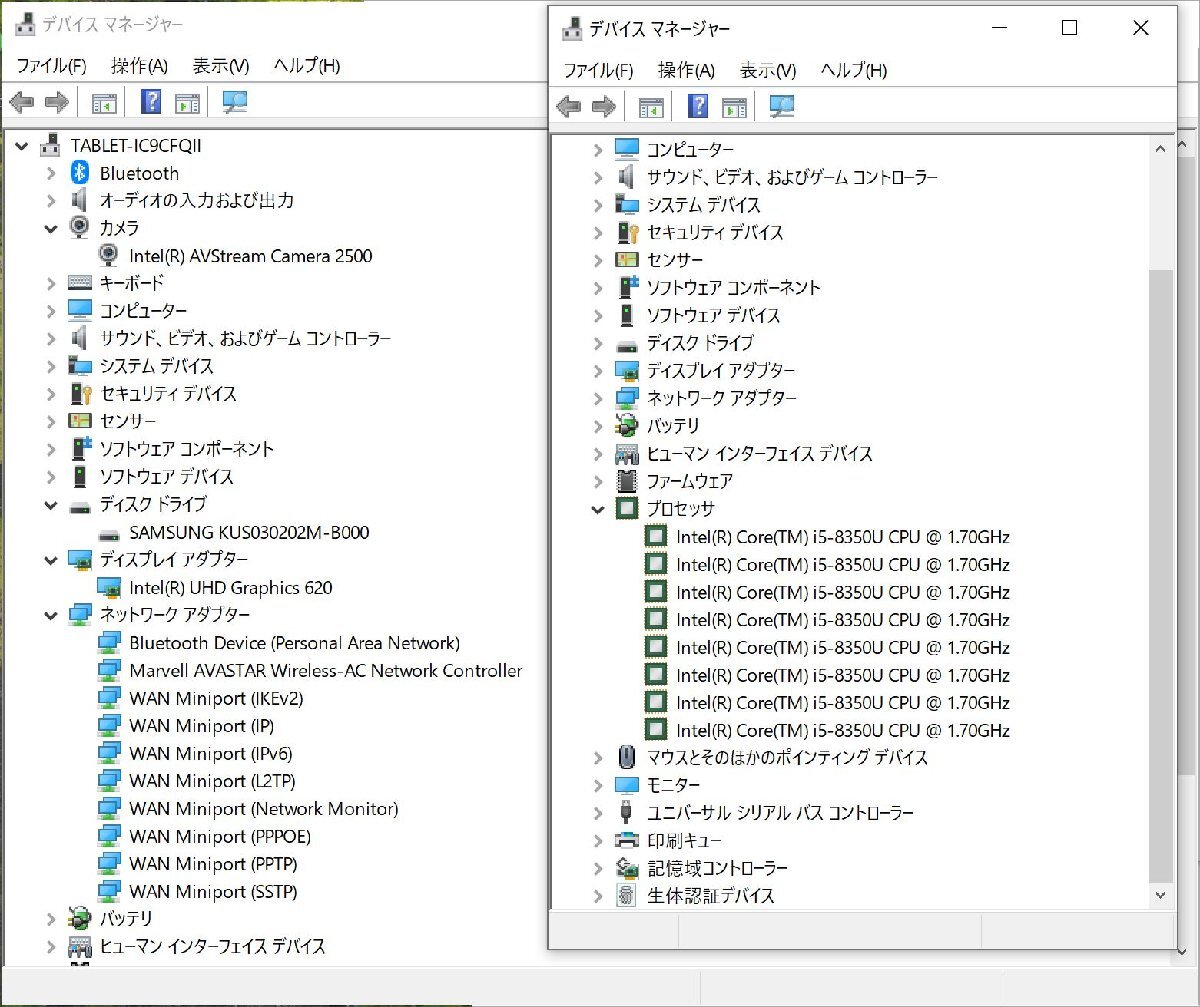Click Help icon in right window toolbar

pyautogui.click(x=698, y=106)
